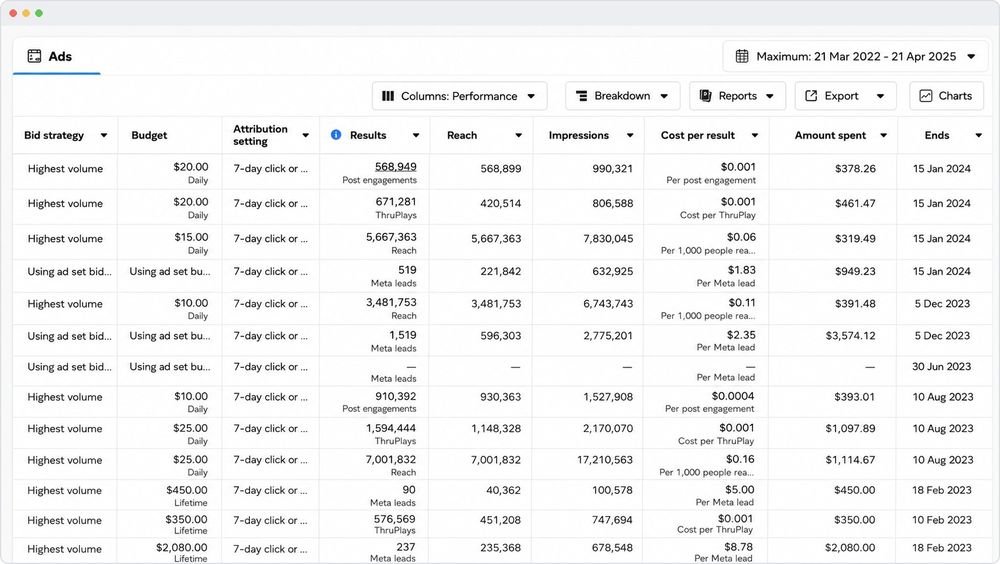The image size is (1000, 564).
Task: Click the 990,321 impressions value
Action: pos(612,168)
